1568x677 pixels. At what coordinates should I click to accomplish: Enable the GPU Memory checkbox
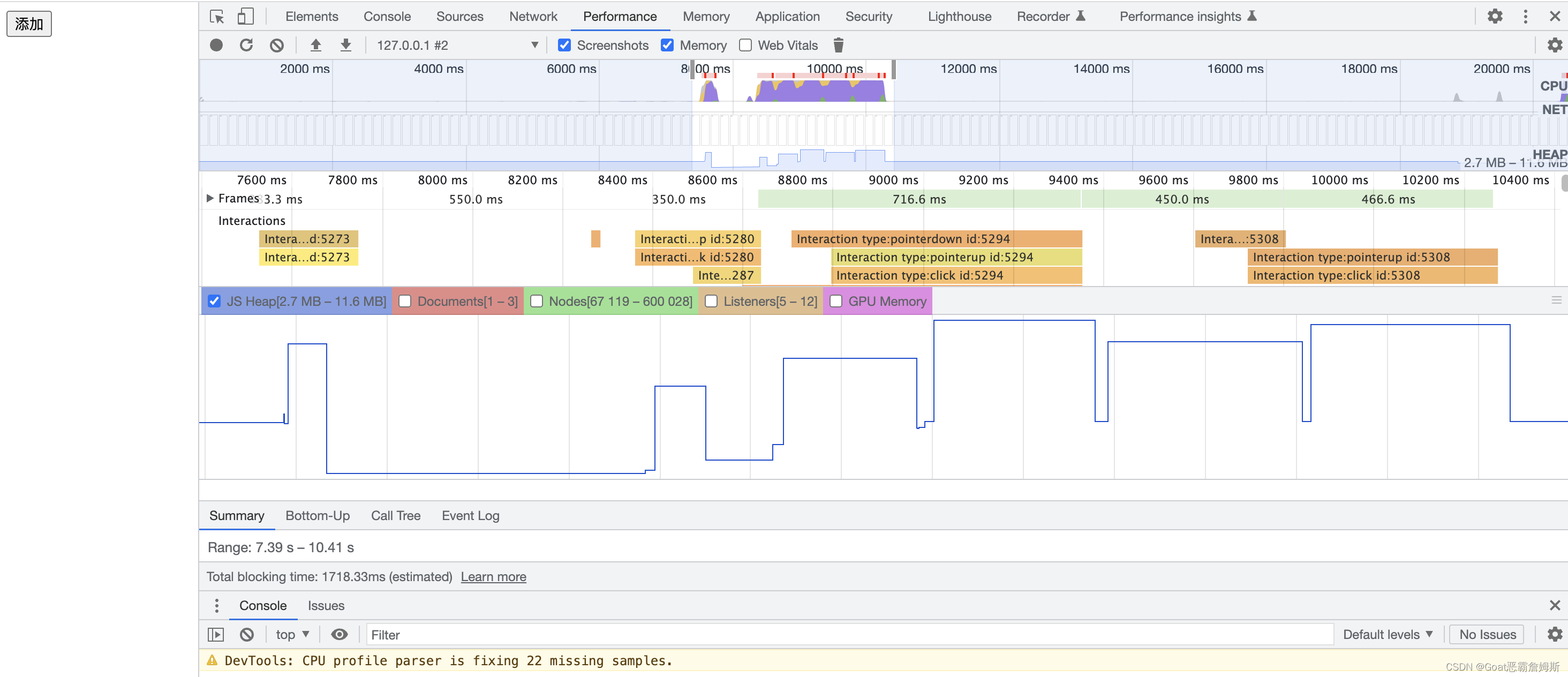836,302
